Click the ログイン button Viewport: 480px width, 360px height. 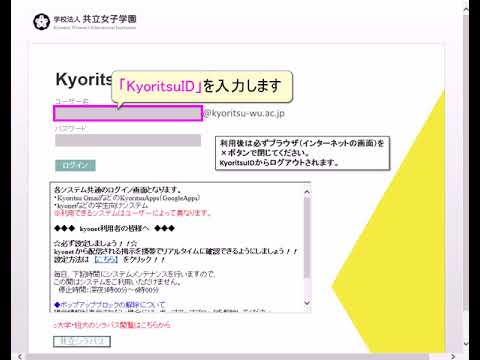pyautogui.click(x=75, y=165)
